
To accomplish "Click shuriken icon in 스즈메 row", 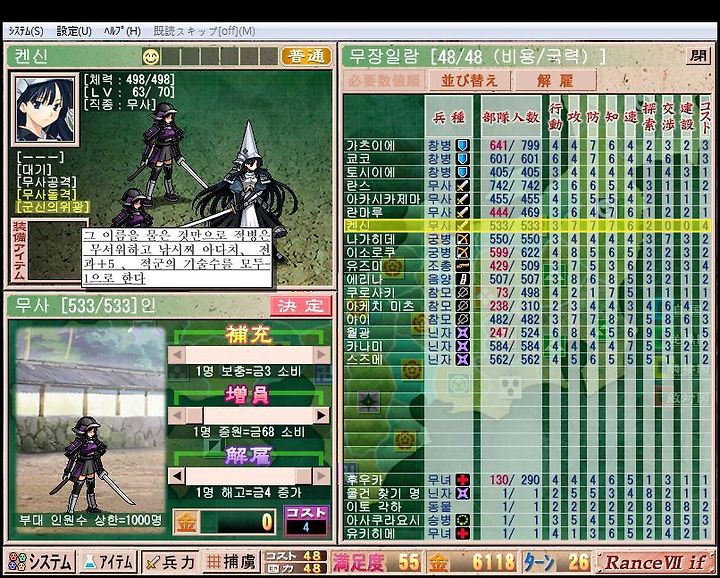I will tap(462, 359).
